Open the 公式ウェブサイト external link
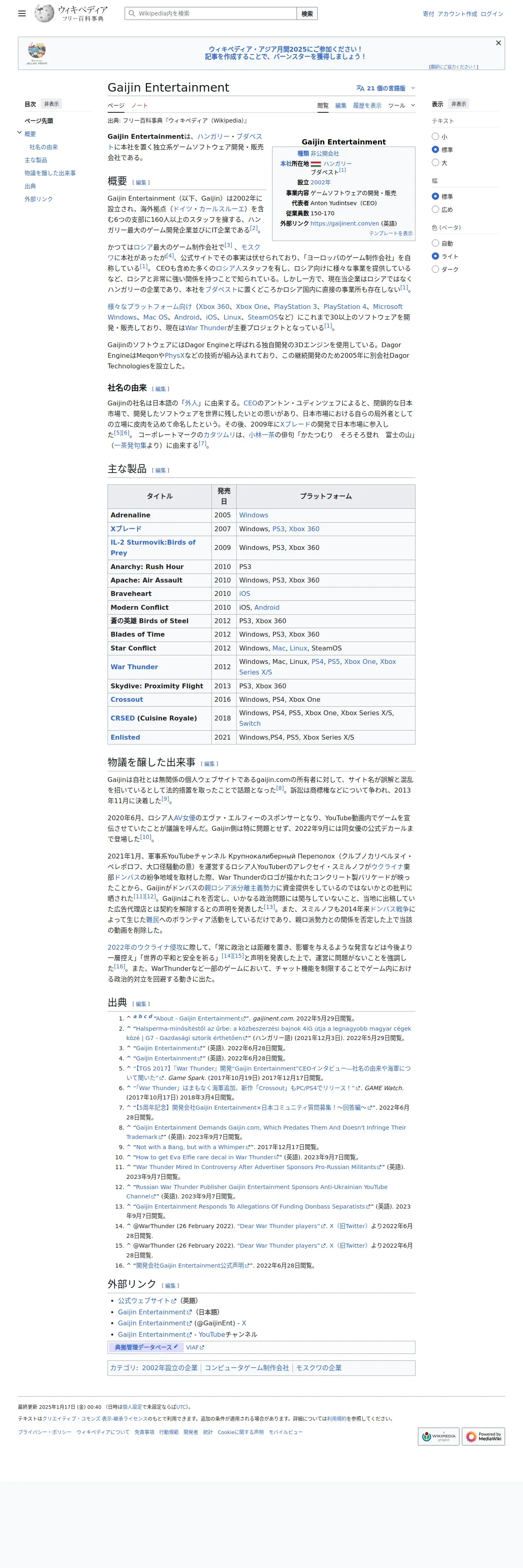 tap(147, 1300)
